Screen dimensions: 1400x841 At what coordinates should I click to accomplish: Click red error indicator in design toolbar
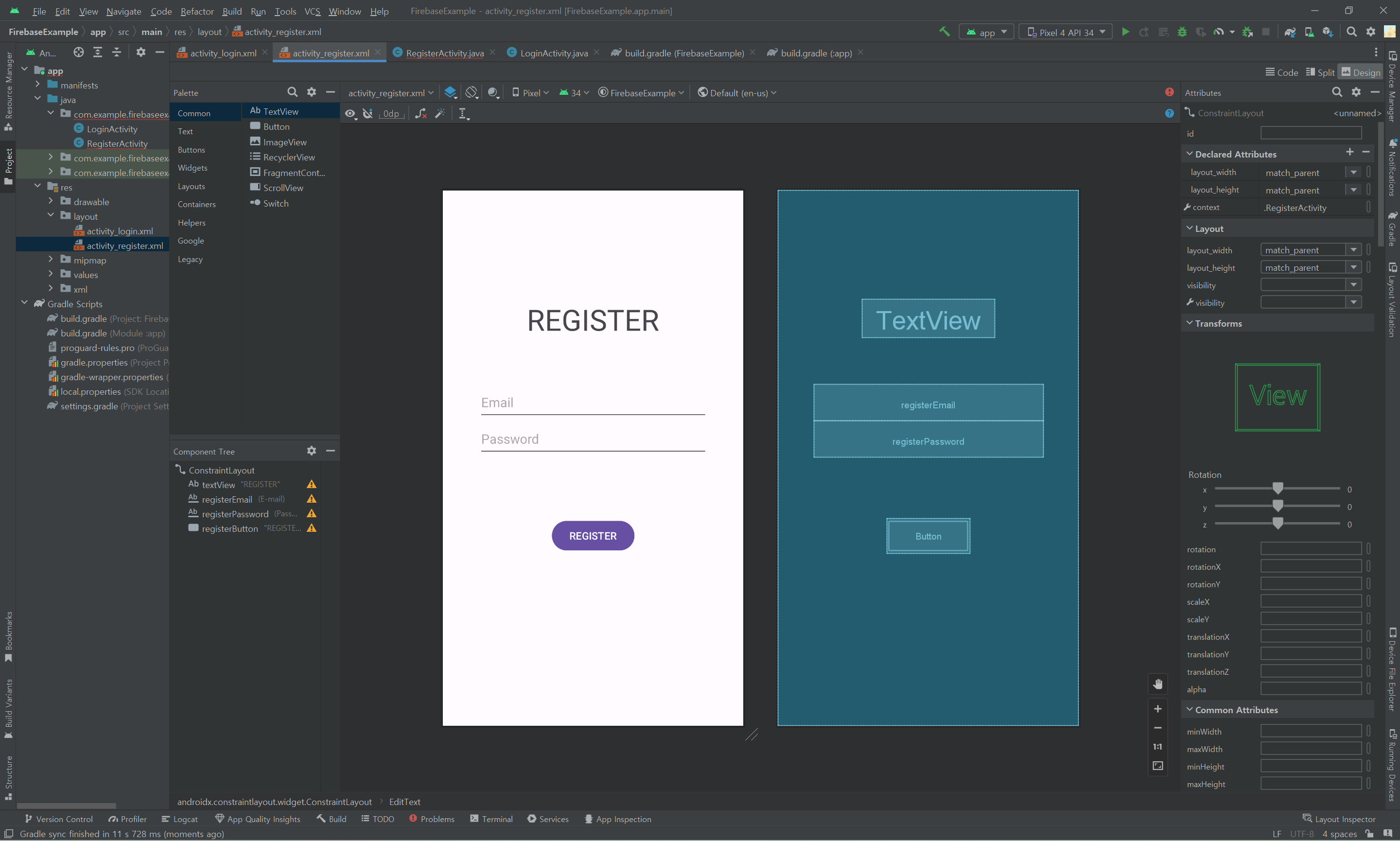point(1170,92)
